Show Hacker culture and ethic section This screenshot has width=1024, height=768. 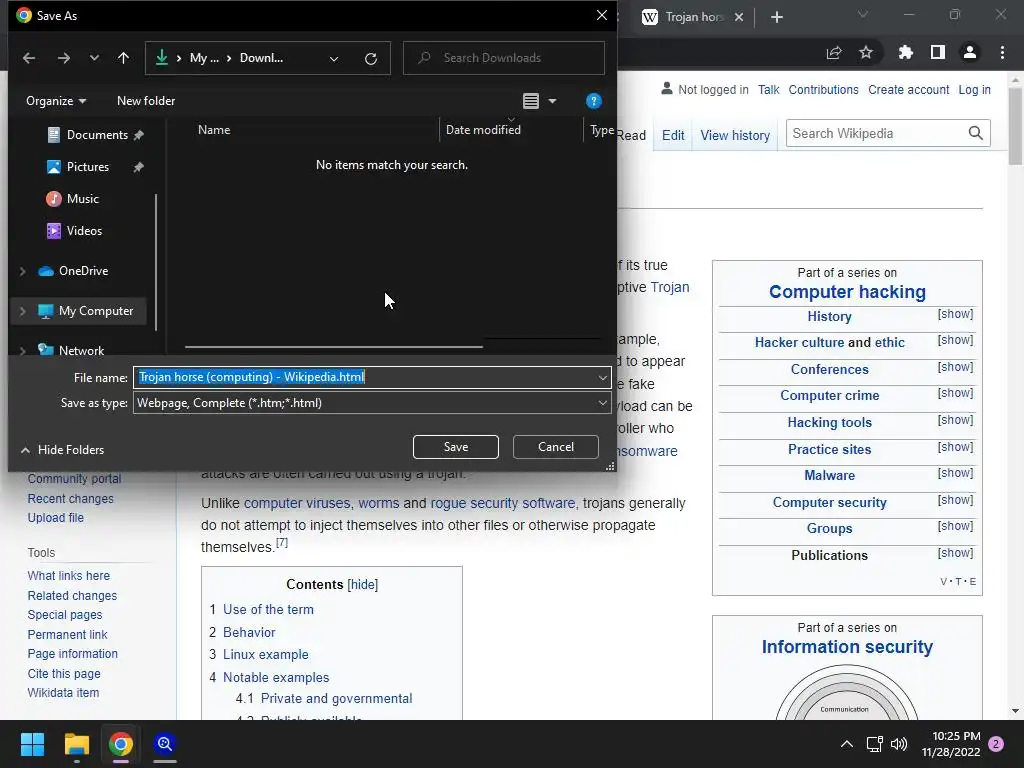tap(955, 340)
